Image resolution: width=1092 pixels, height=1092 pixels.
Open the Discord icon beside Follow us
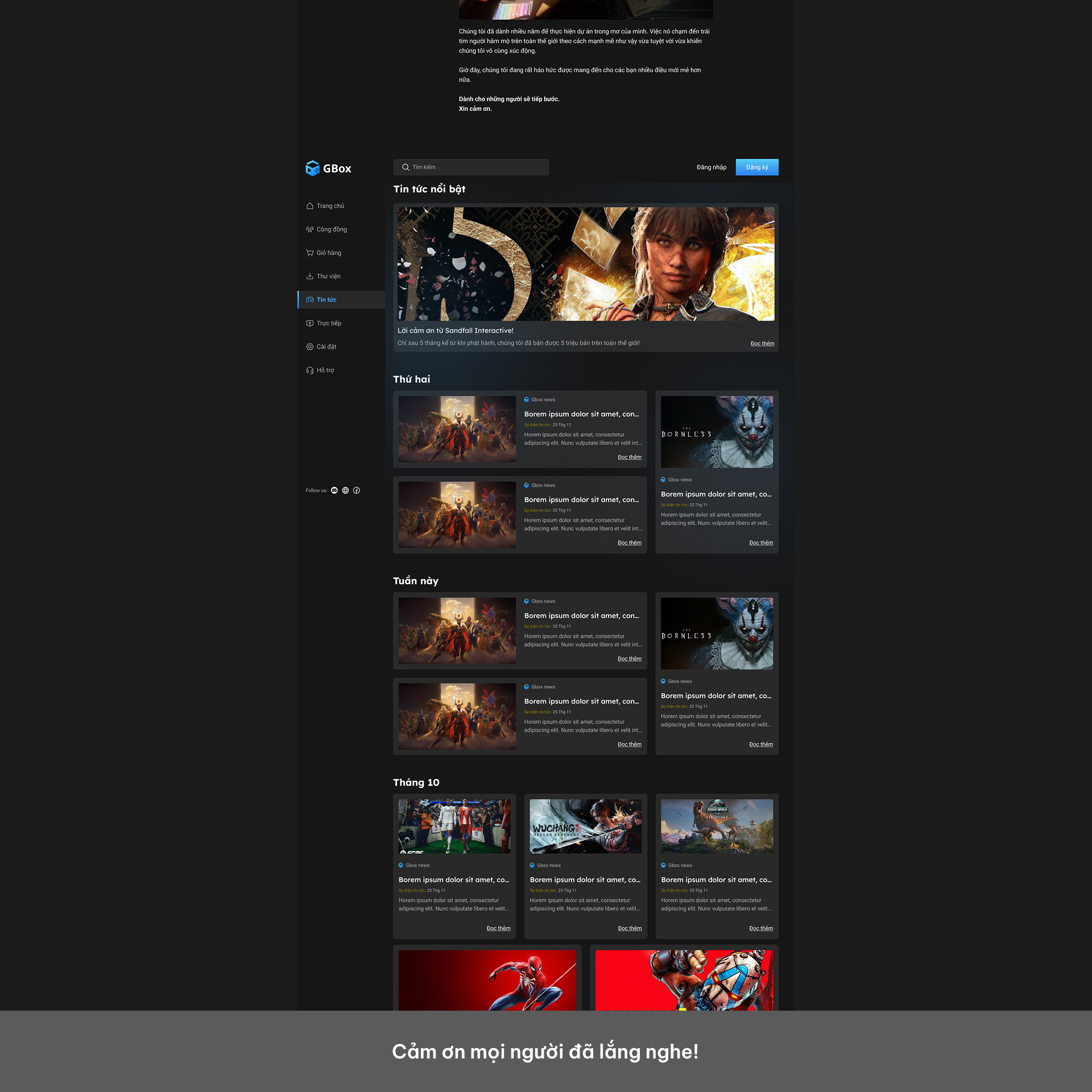click(x=334, y=490)
